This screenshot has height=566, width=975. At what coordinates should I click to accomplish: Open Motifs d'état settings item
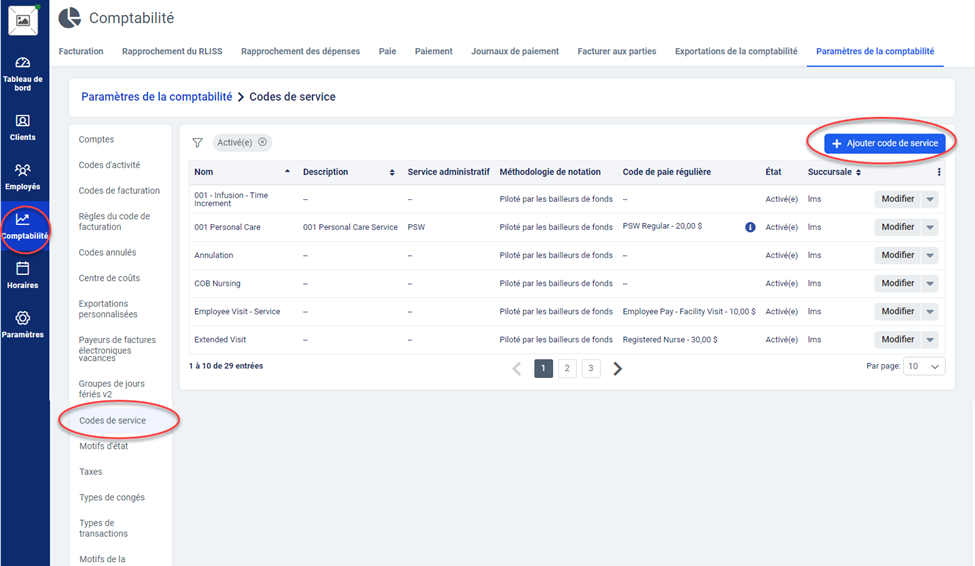(x=104, y=446)
